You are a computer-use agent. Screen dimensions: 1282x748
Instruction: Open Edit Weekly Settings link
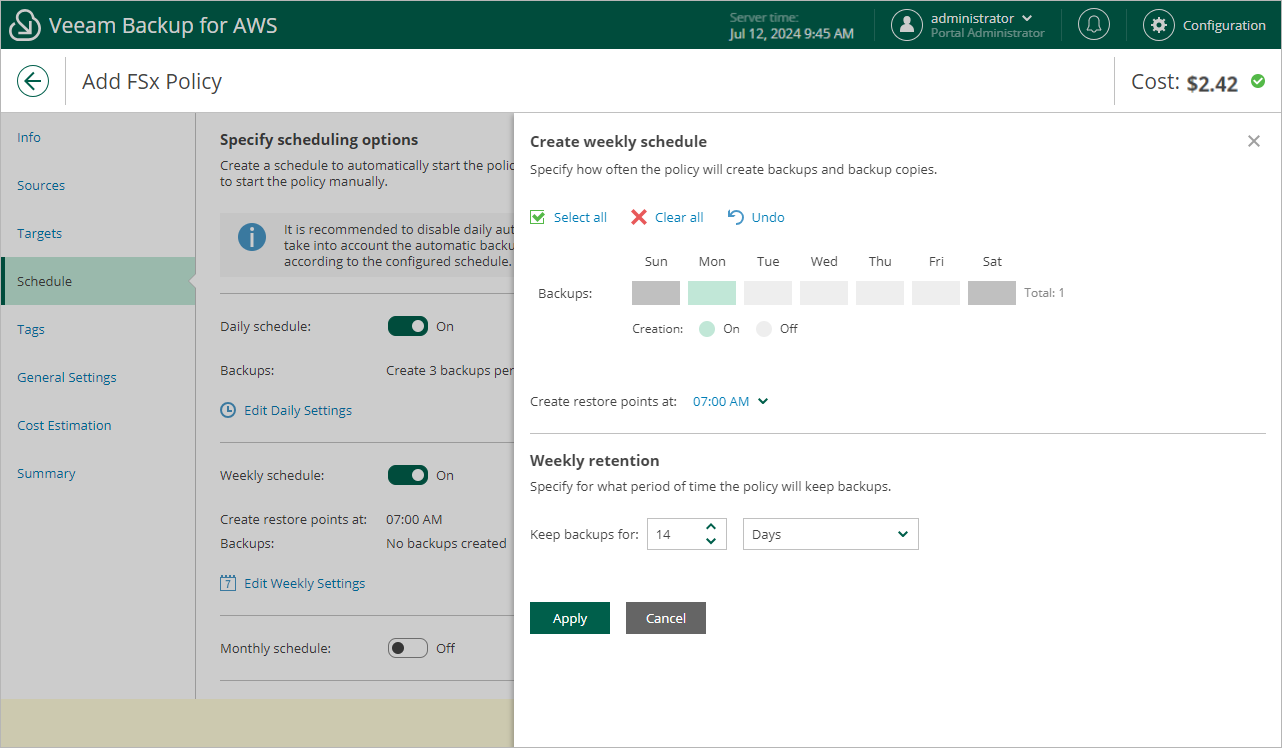click(x=305, y=583)
